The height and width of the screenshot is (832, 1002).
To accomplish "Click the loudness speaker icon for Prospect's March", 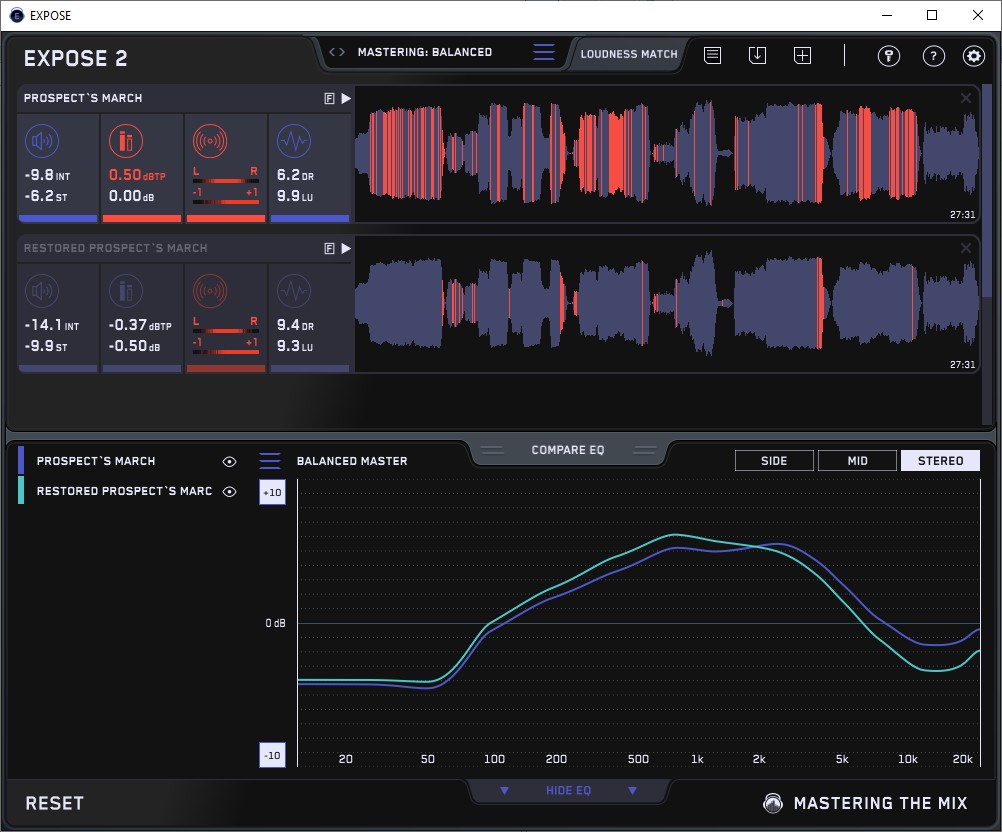I will point(41,142).
